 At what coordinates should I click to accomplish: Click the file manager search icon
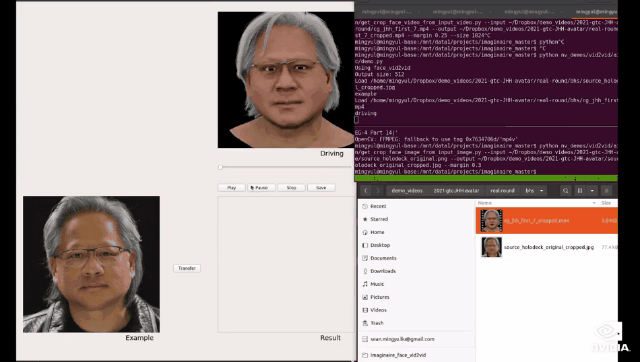coord(565,191)
